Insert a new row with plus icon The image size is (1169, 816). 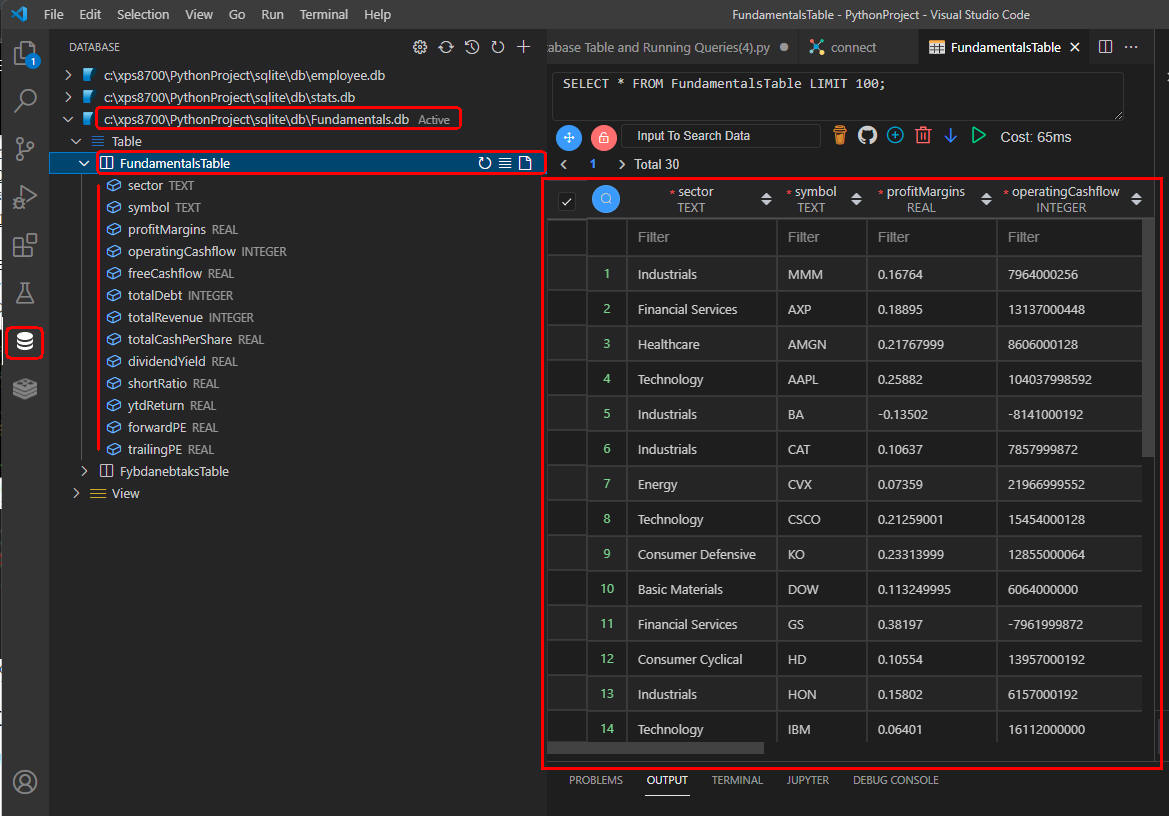point(895,136)
